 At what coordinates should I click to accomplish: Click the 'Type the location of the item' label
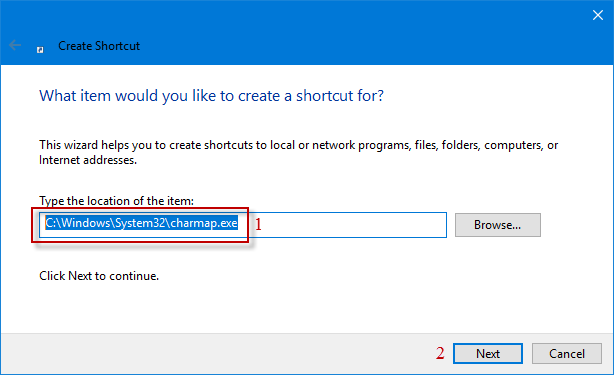coord(116,201)
